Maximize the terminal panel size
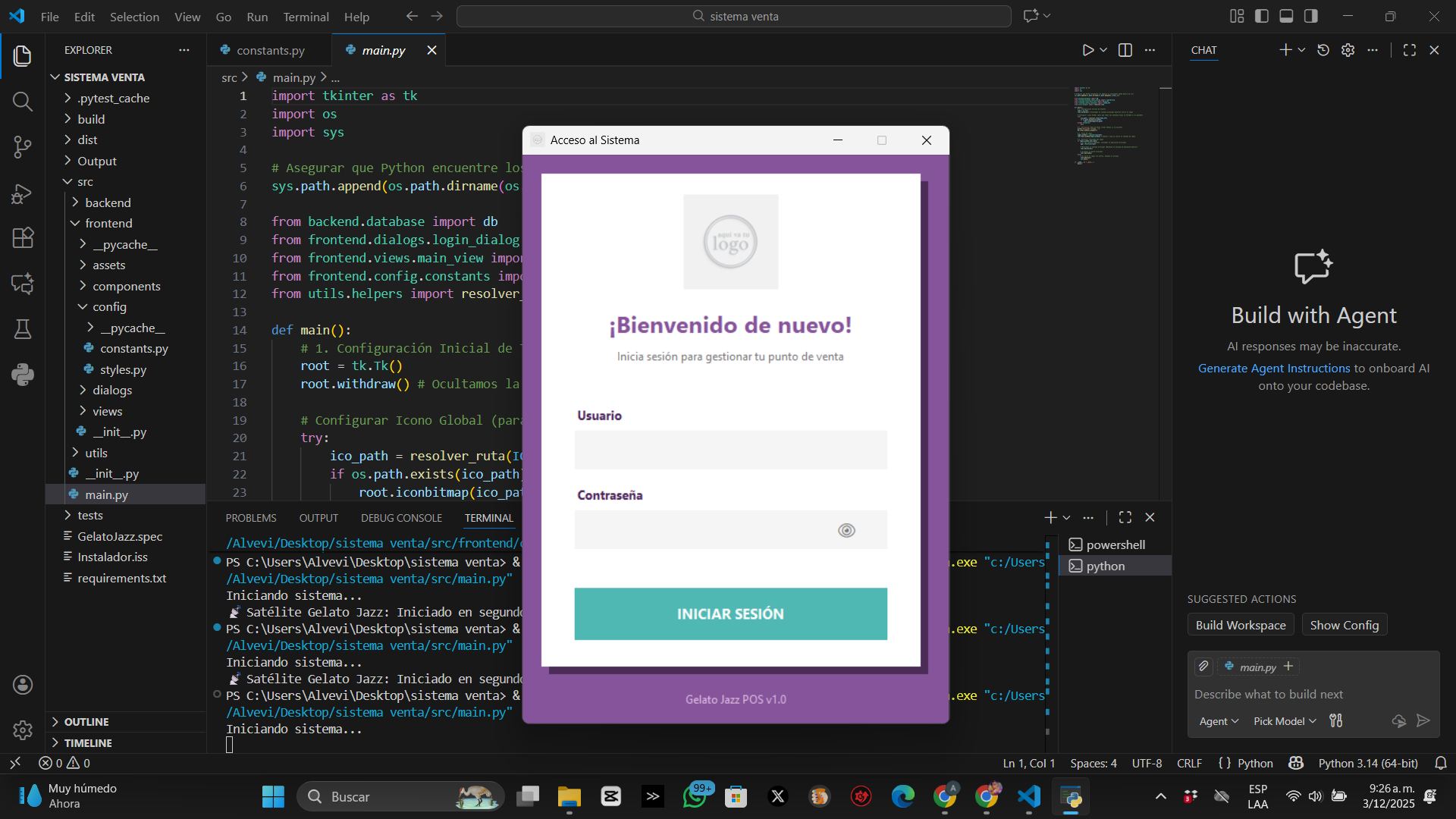Viewport: 1456px width, 819px height. tap(1125, 517)
